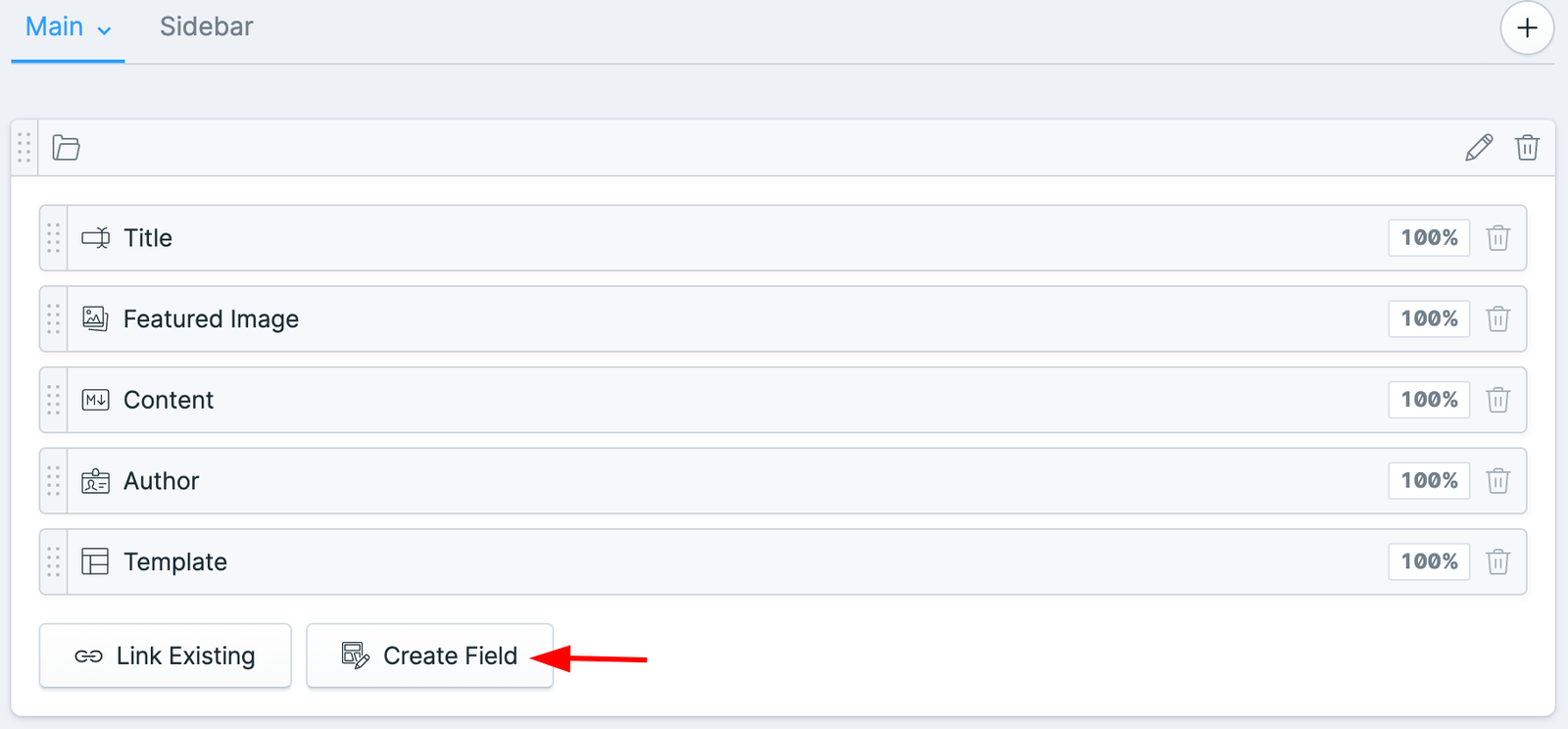Open the Content field width 100% selector
This screenshot has width=1568, height=729.
1428,400
